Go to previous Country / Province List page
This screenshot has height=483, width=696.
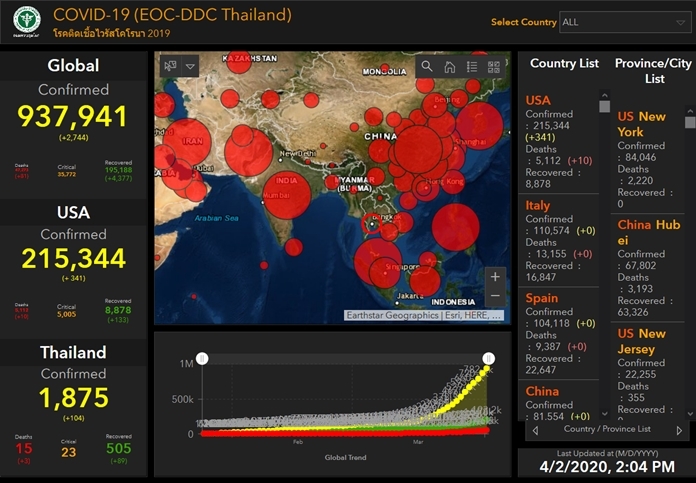tap(534, 430)
